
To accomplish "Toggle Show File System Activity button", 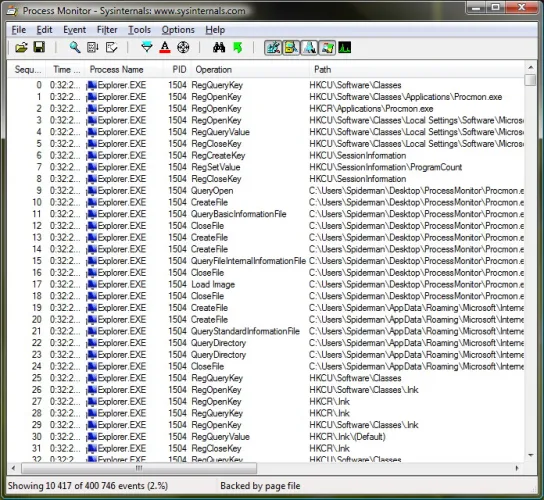I will pos(291,48).
